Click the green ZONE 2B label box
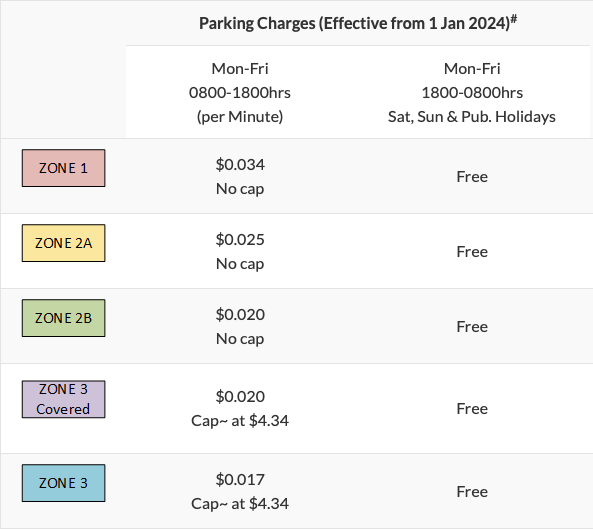593x529 pixels. tap(64, 318)
